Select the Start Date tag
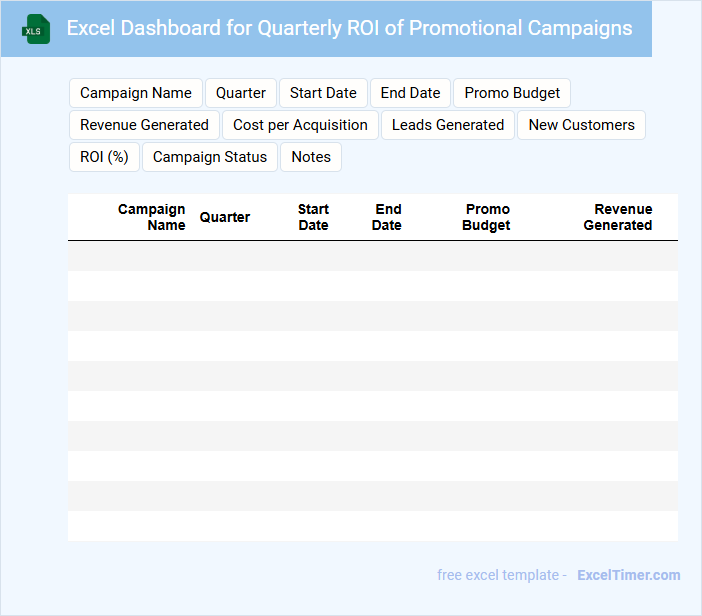 click(x=323, y=93)
